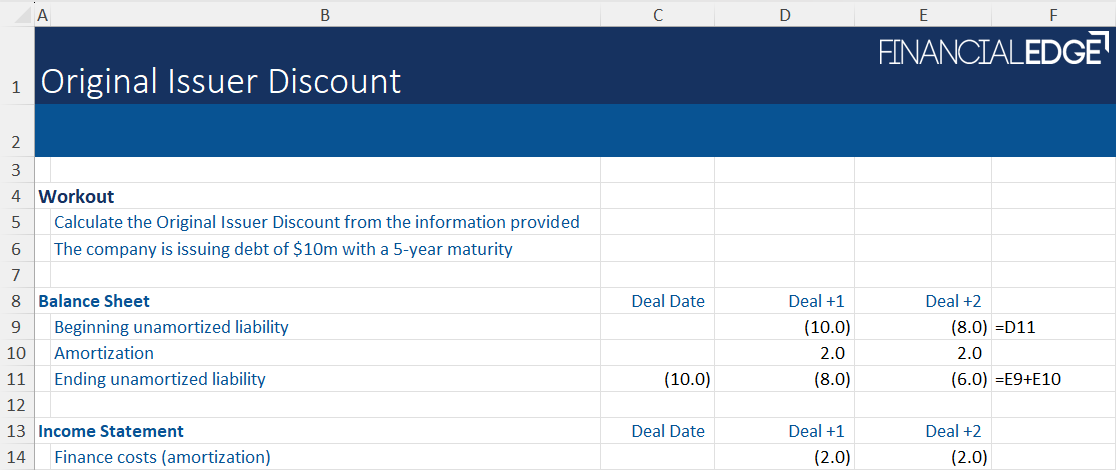Select column D header
Viewport: 1116px width, 470px height.
click(x=785, y=14)
